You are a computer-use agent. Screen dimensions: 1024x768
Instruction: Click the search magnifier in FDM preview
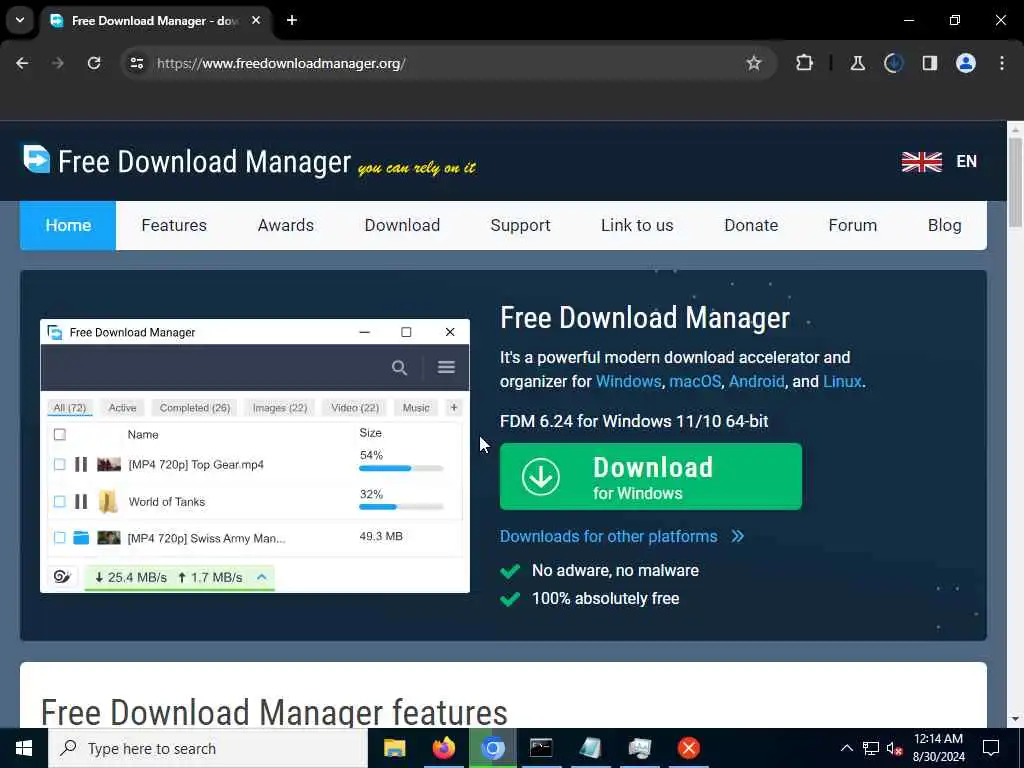(399, 368)
